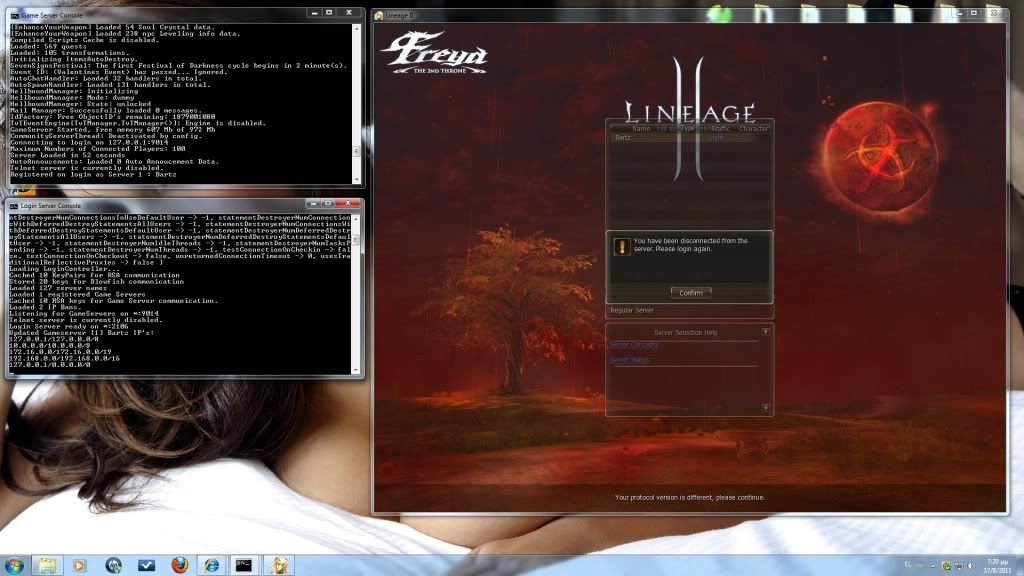Switch to the command prompt taskbar icon
This screenshot has width=1024, height=576.
point(244,565)
